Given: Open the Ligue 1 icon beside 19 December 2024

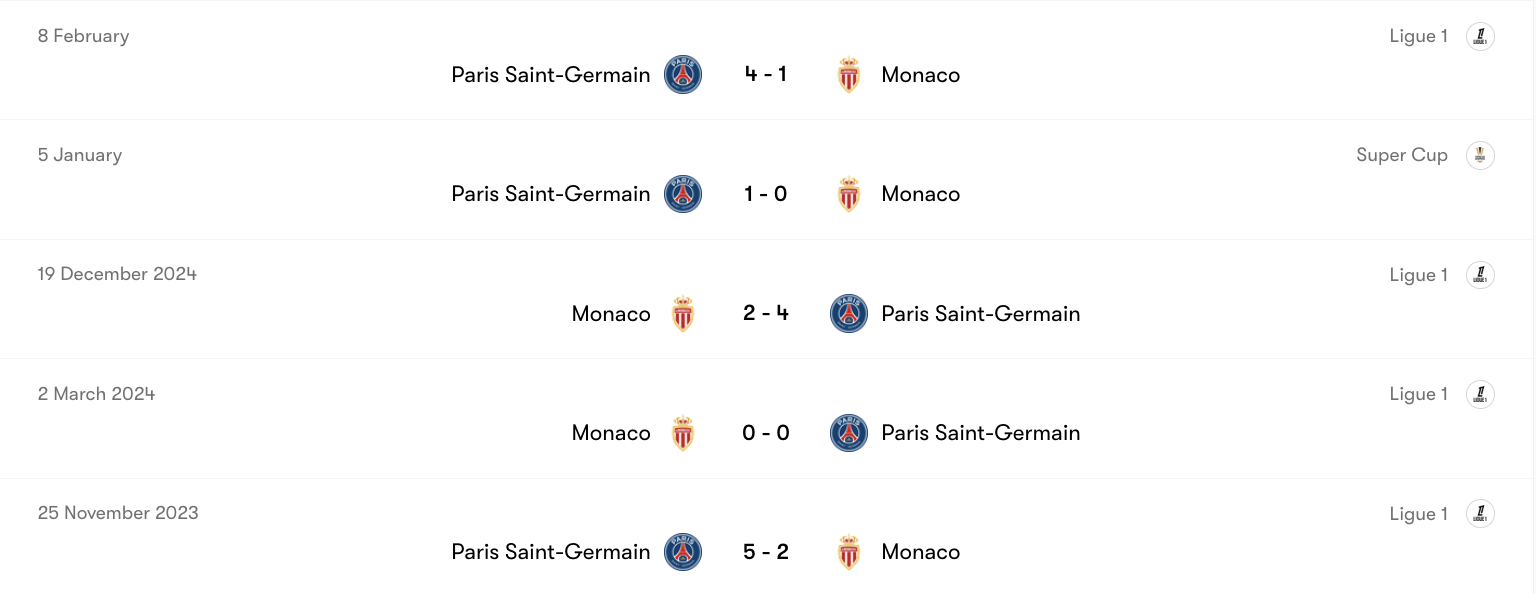Looking at the screenshot, I should click(1480, 274).
